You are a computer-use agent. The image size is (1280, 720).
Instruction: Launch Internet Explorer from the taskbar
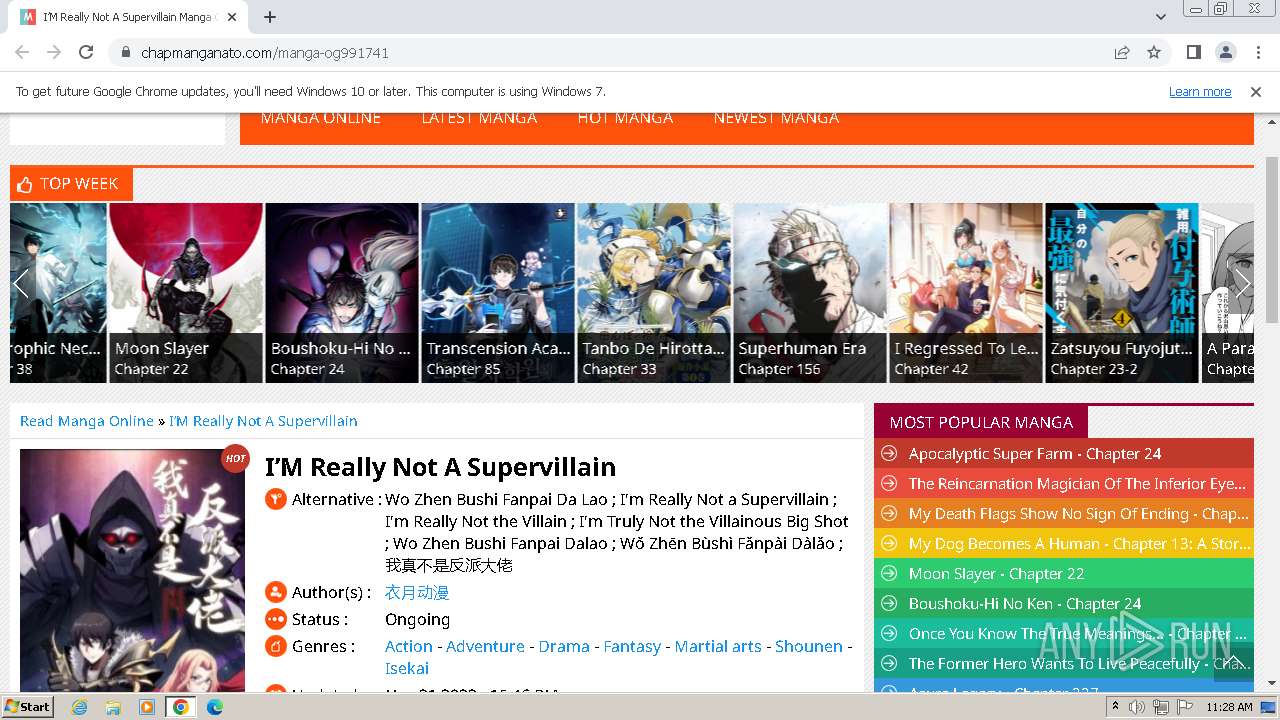pos(79,707)
